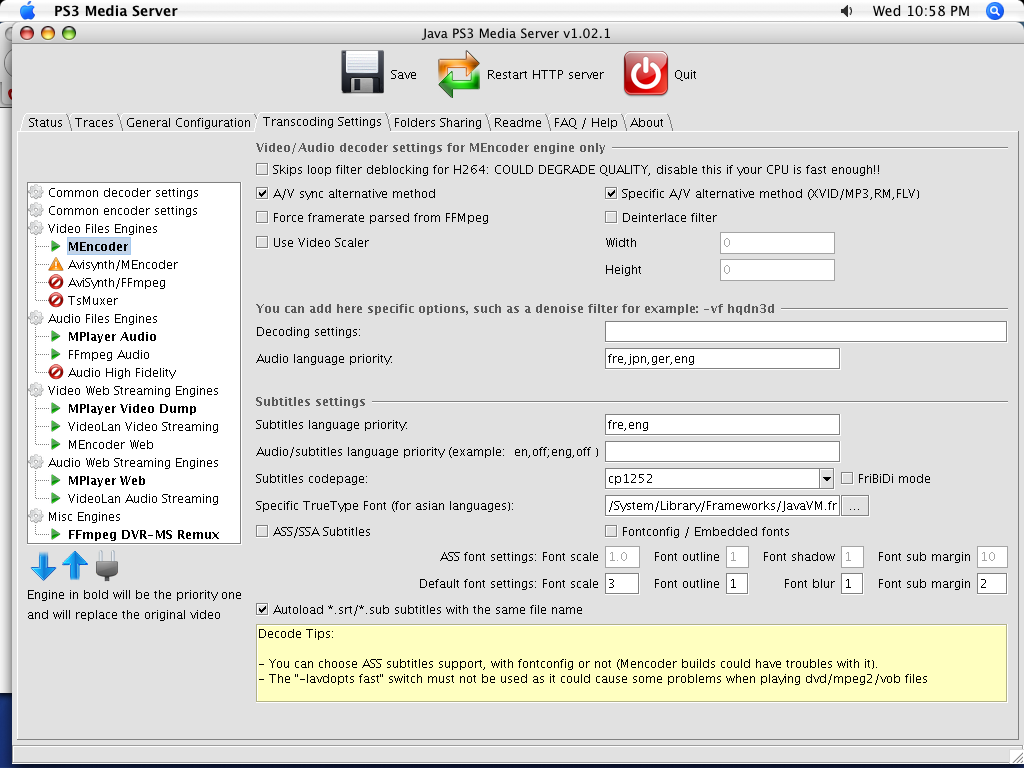Click green arrow icon beside MPlayer Video Dump
Viewport: 1024px width, 768px height.
pos(56,408)
